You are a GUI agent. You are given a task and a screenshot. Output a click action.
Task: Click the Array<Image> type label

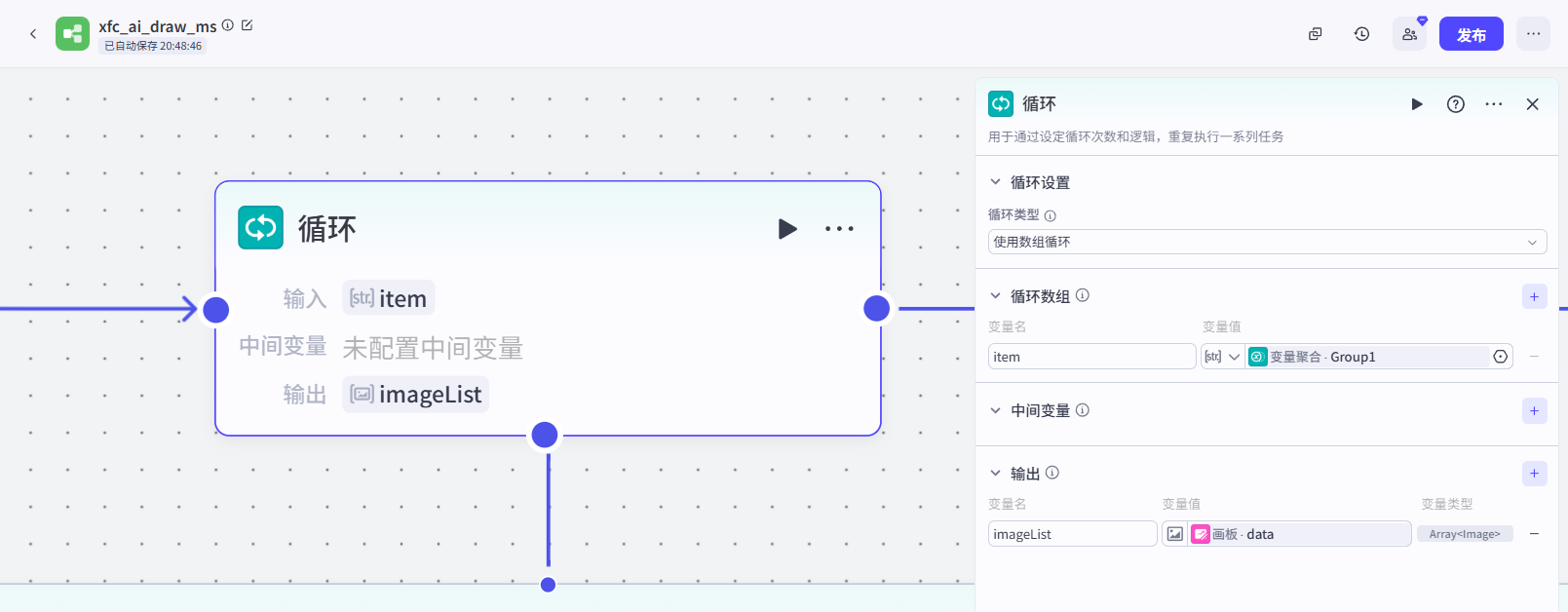click(x=1465, y=534)
